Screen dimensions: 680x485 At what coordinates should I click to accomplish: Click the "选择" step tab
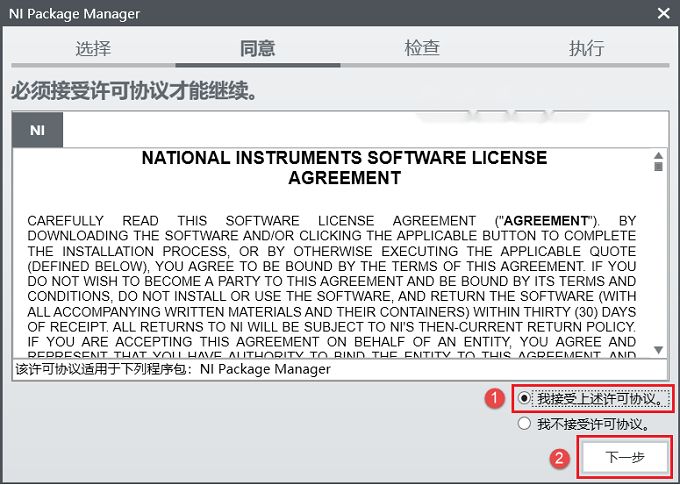[93, 48]
